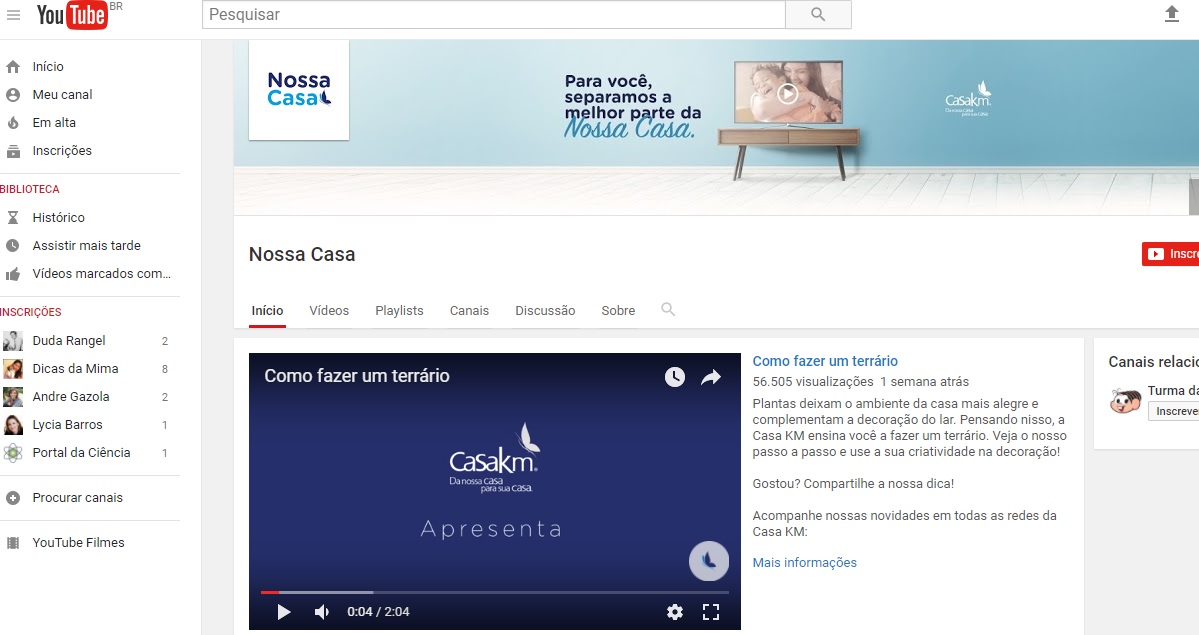The height and width of the screenshot is (635, 1199).
Task: Click the channel search magnifier icon
Action: (668, 310)
